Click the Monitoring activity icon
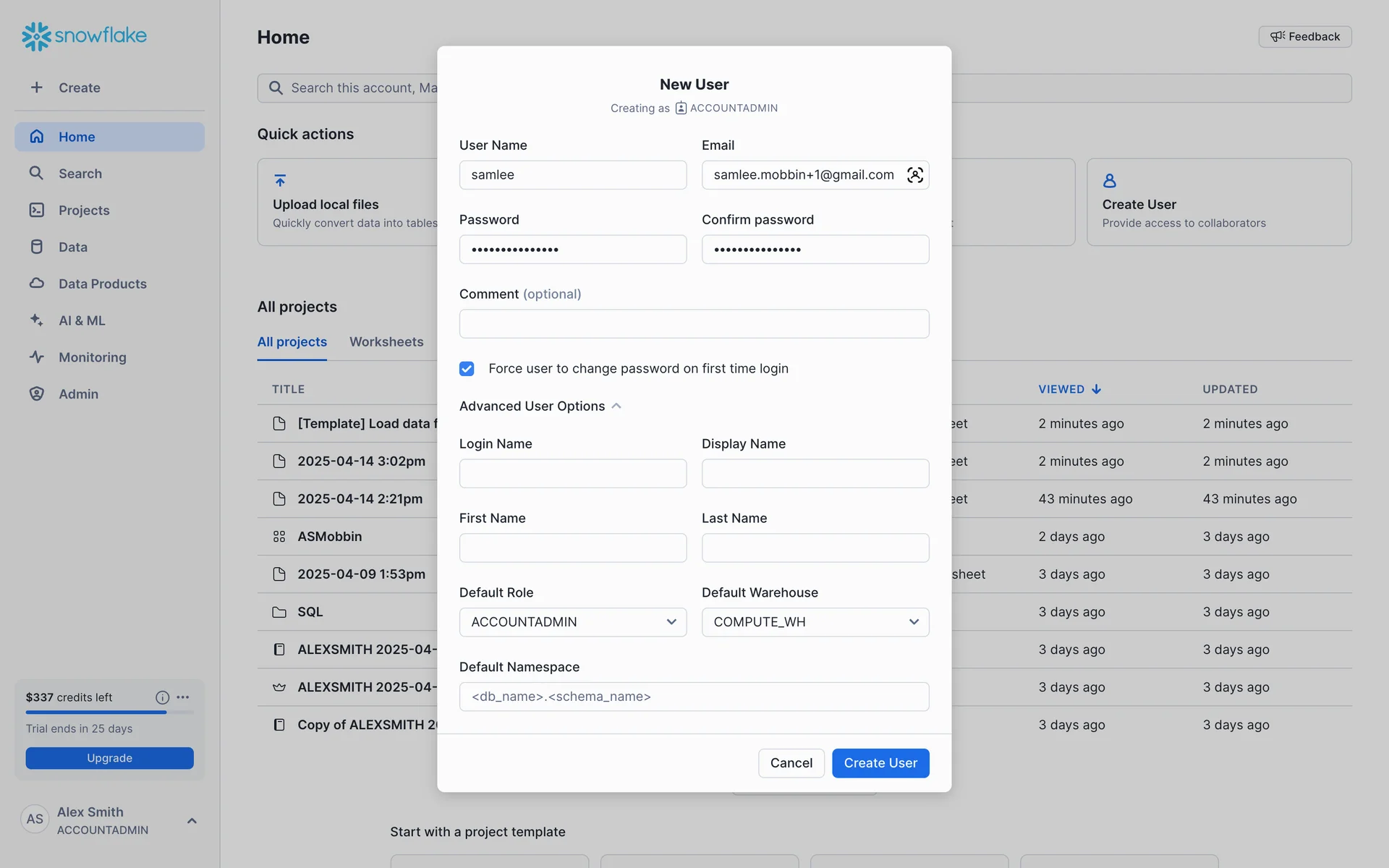 coord(37,357)
